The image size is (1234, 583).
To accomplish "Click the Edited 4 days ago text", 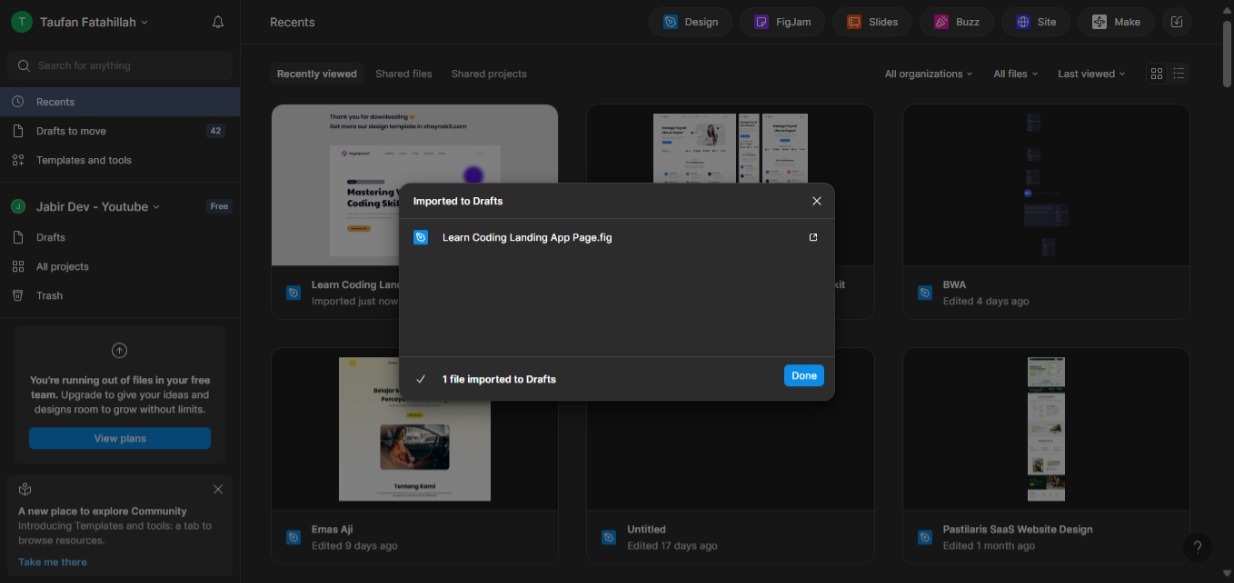I will coord(986,301).
